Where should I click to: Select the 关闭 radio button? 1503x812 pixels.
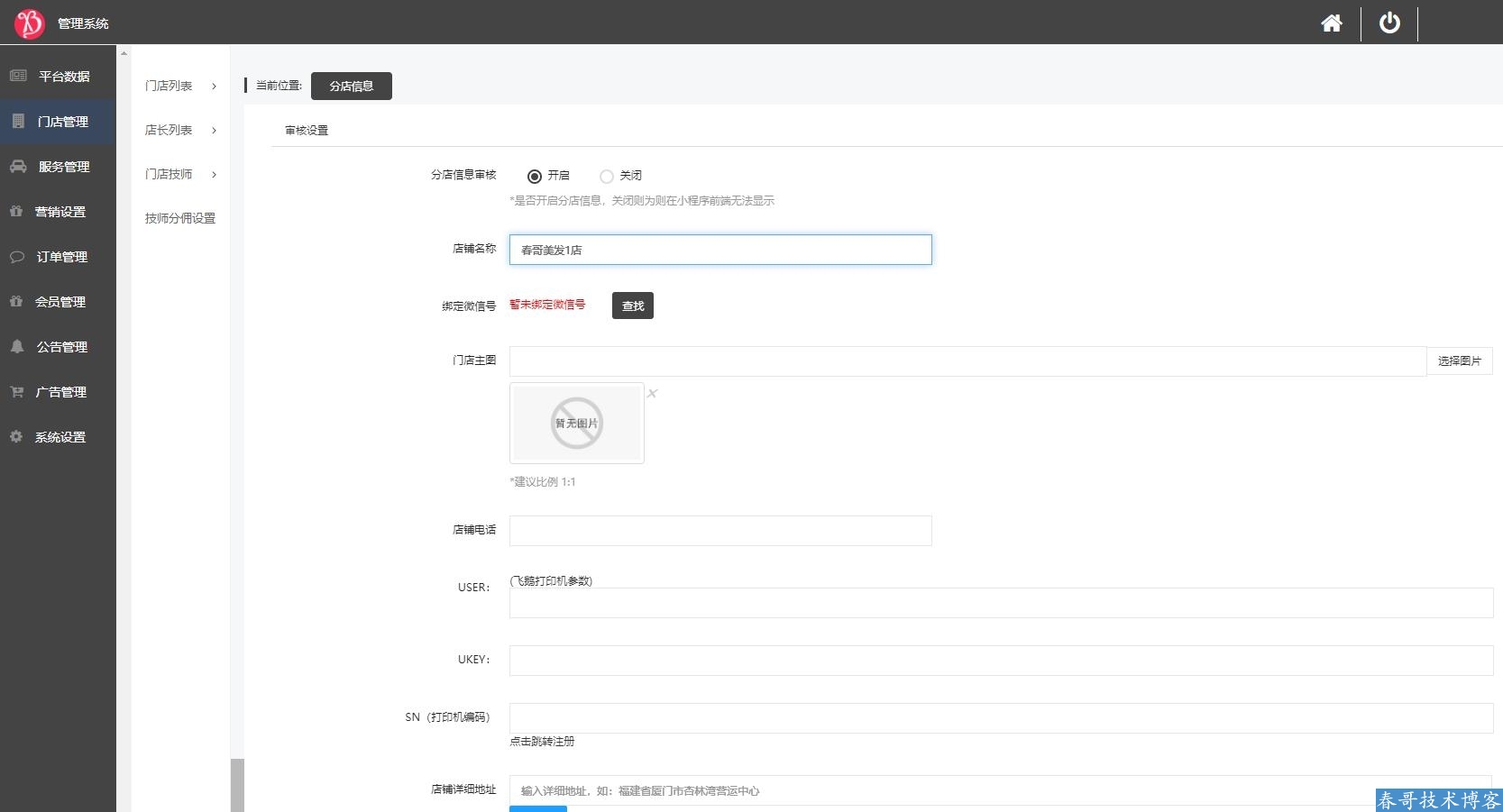[607, 177]
